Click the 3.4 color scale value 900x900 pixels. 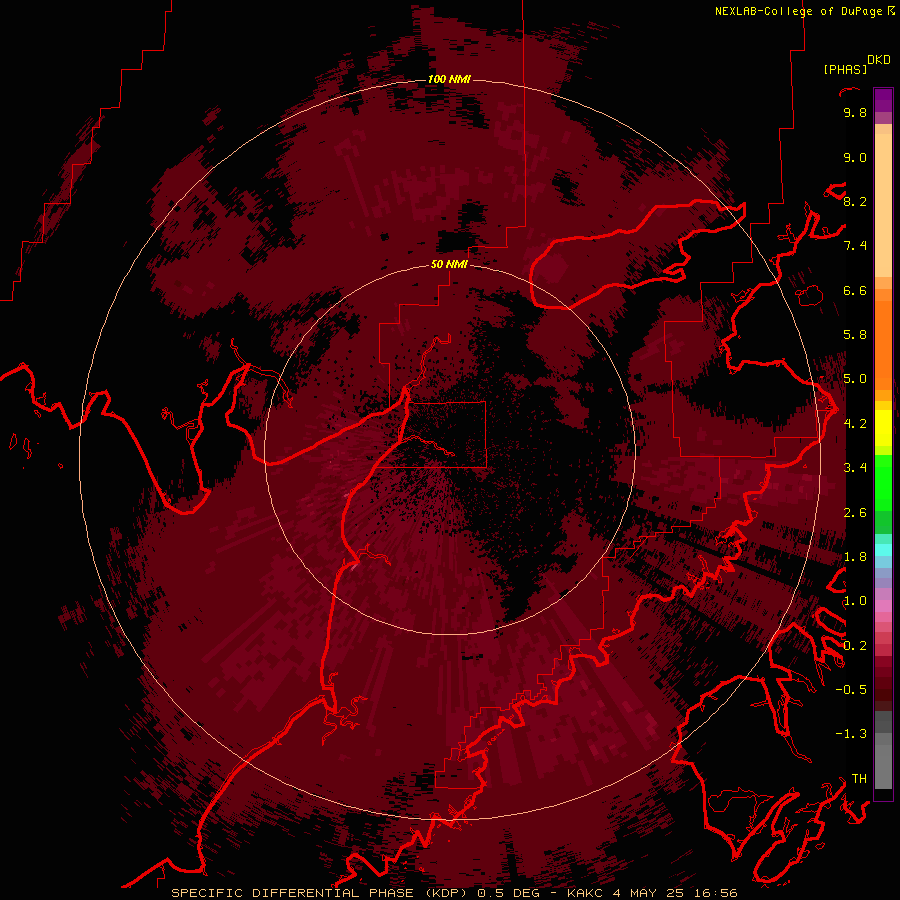coord(855,468)
